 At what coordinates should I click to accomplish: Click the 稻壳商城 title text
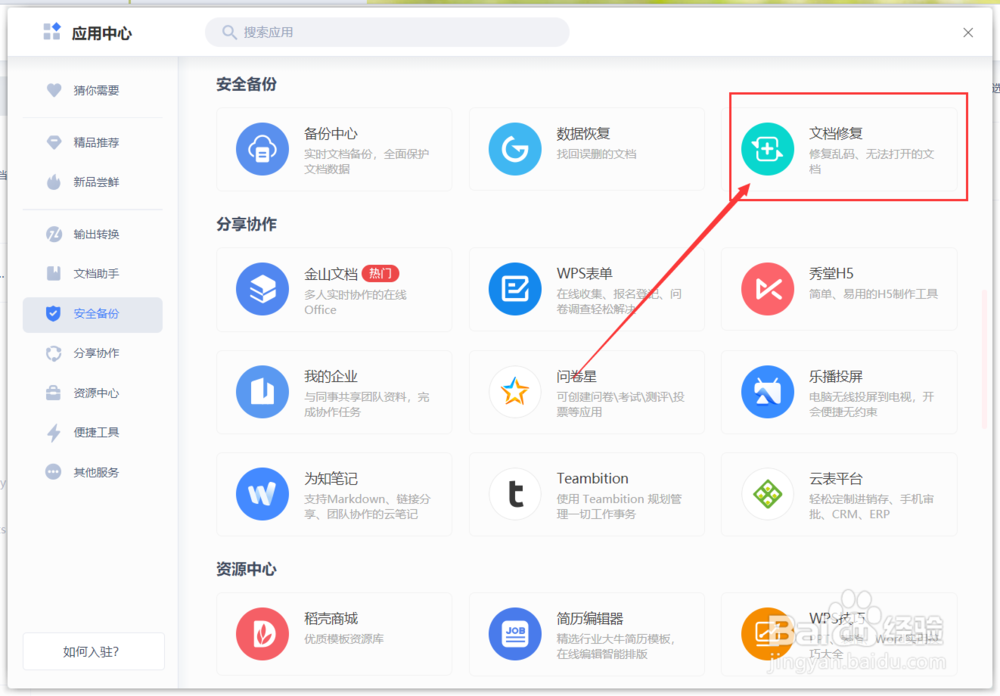(330, 618)
